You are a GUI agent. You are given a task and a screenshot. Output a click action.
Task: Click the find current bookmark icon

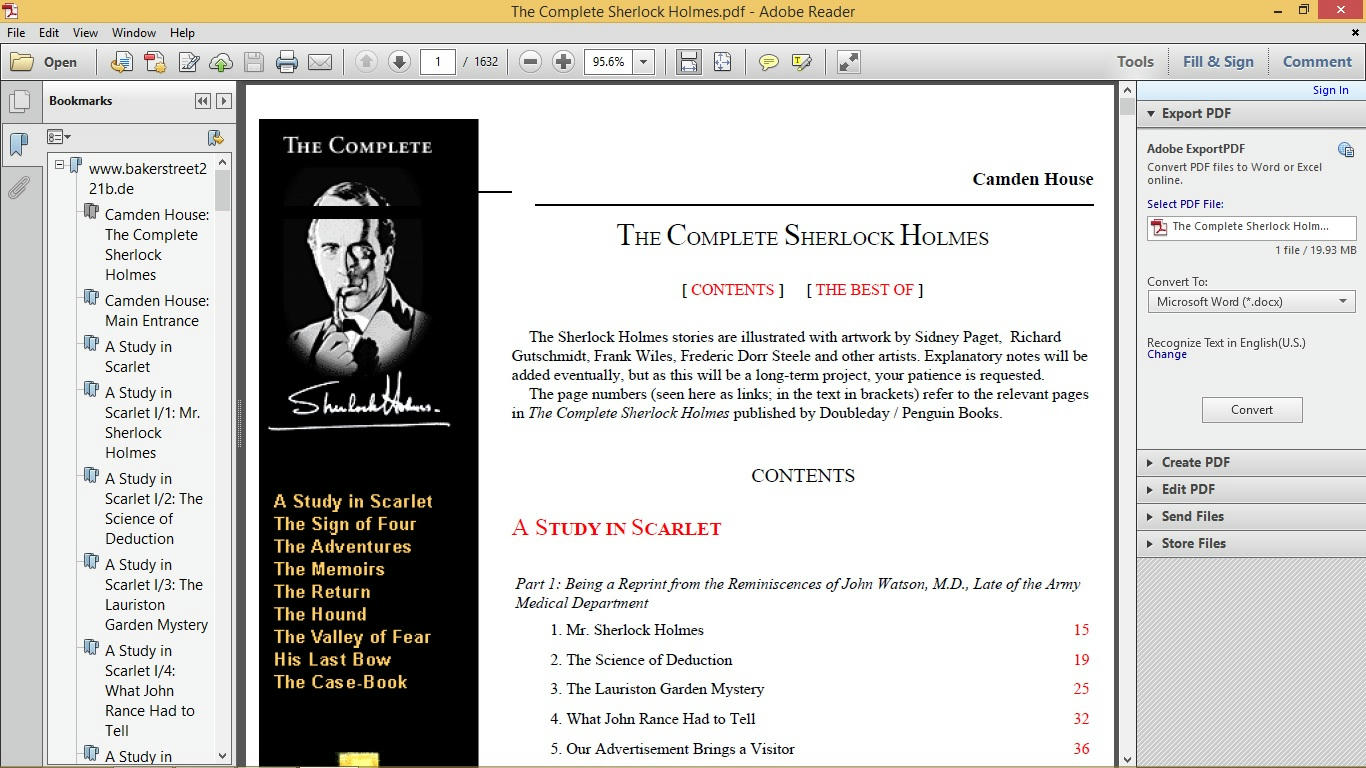pyautogui.click(x=215, y=137)
